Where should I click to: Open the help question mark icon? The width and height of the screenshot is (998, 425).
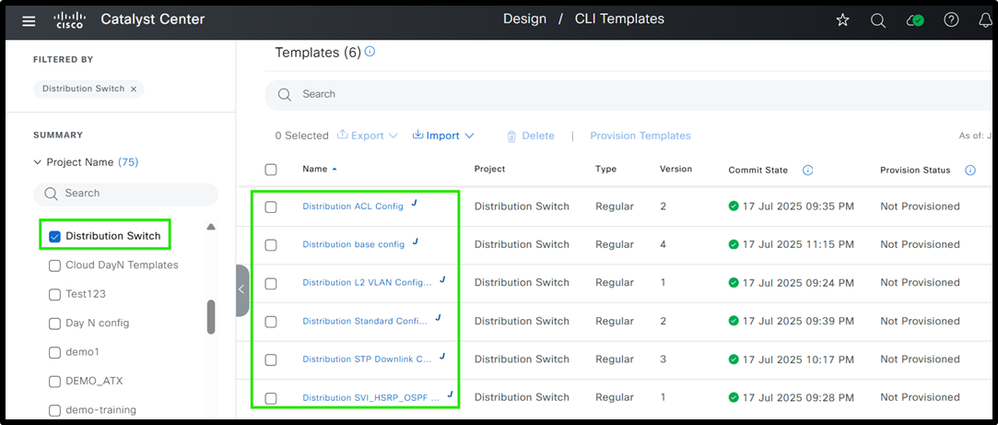coord(951,20)
